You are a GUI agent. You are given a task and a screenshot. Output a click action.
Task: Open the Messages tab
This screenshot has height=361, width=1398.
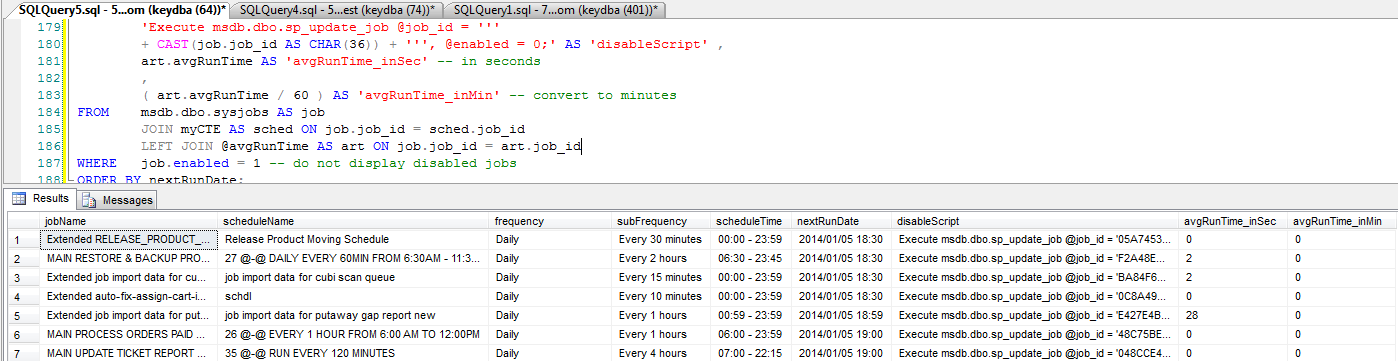click(118, 200)
